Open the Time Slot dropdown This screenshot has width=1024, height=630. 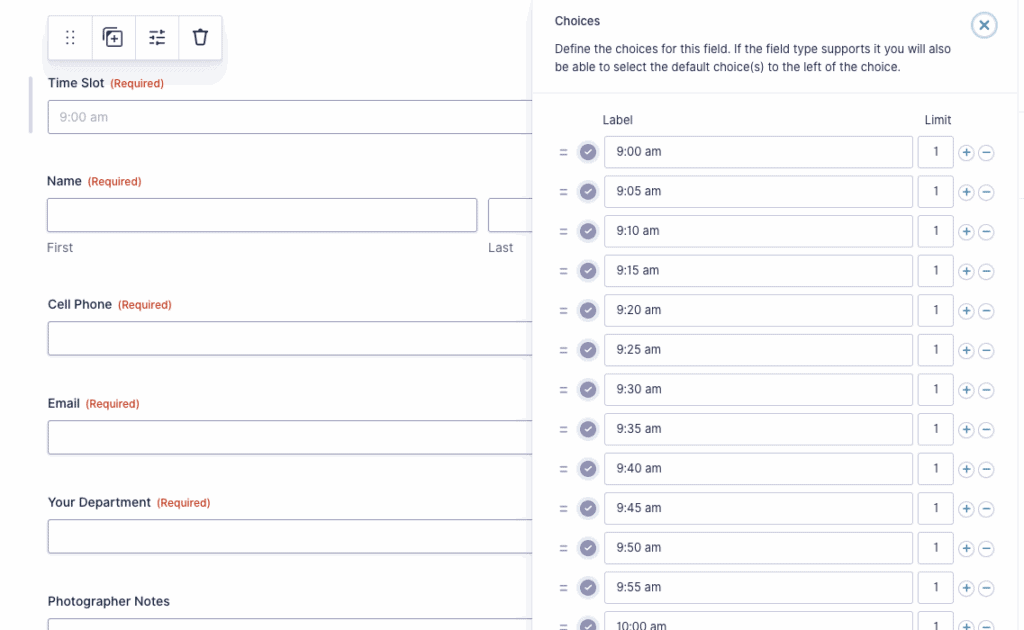[290, 117]
